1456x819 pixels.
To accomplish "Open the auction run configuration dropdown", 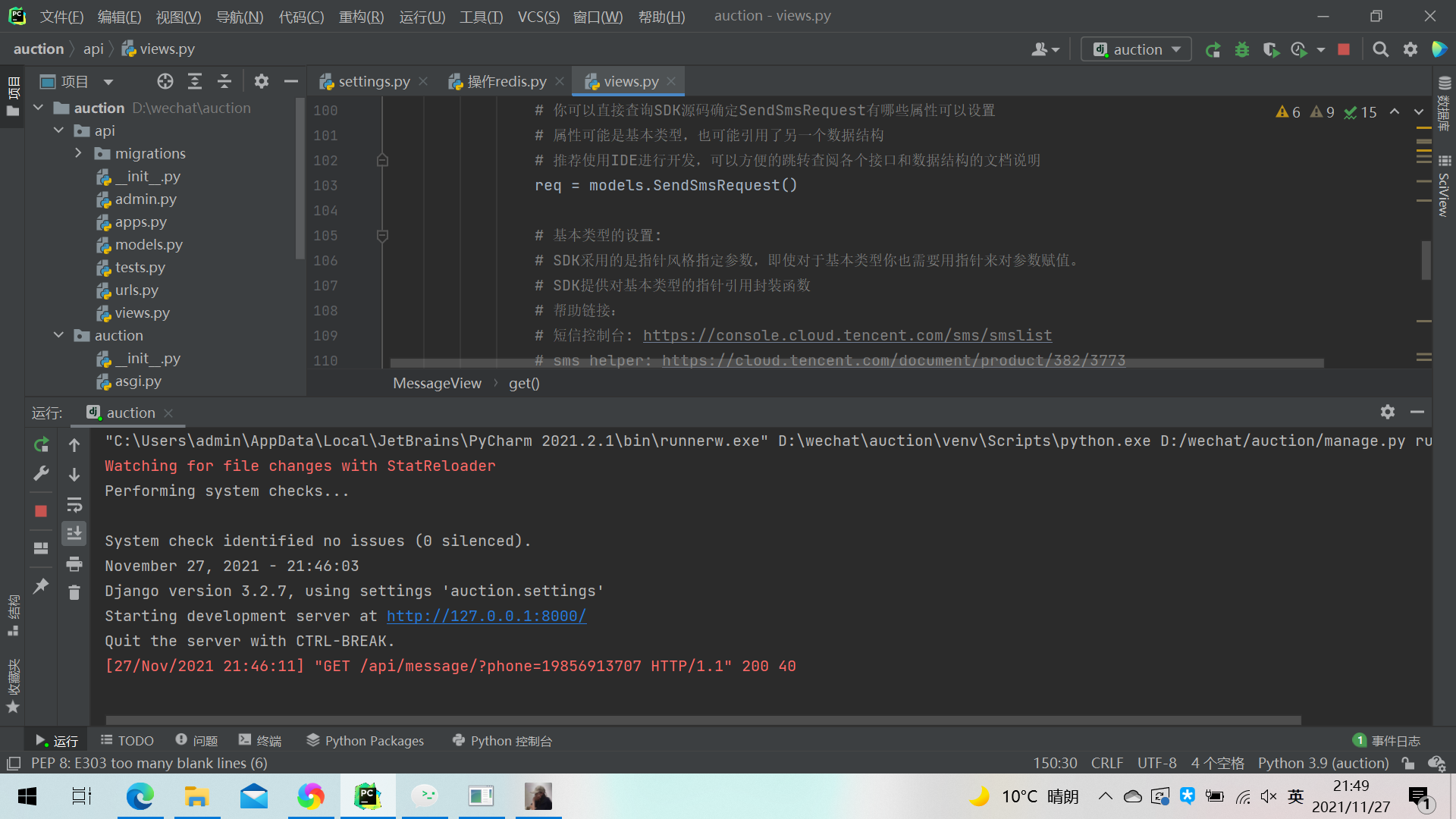I will 1136,50.
